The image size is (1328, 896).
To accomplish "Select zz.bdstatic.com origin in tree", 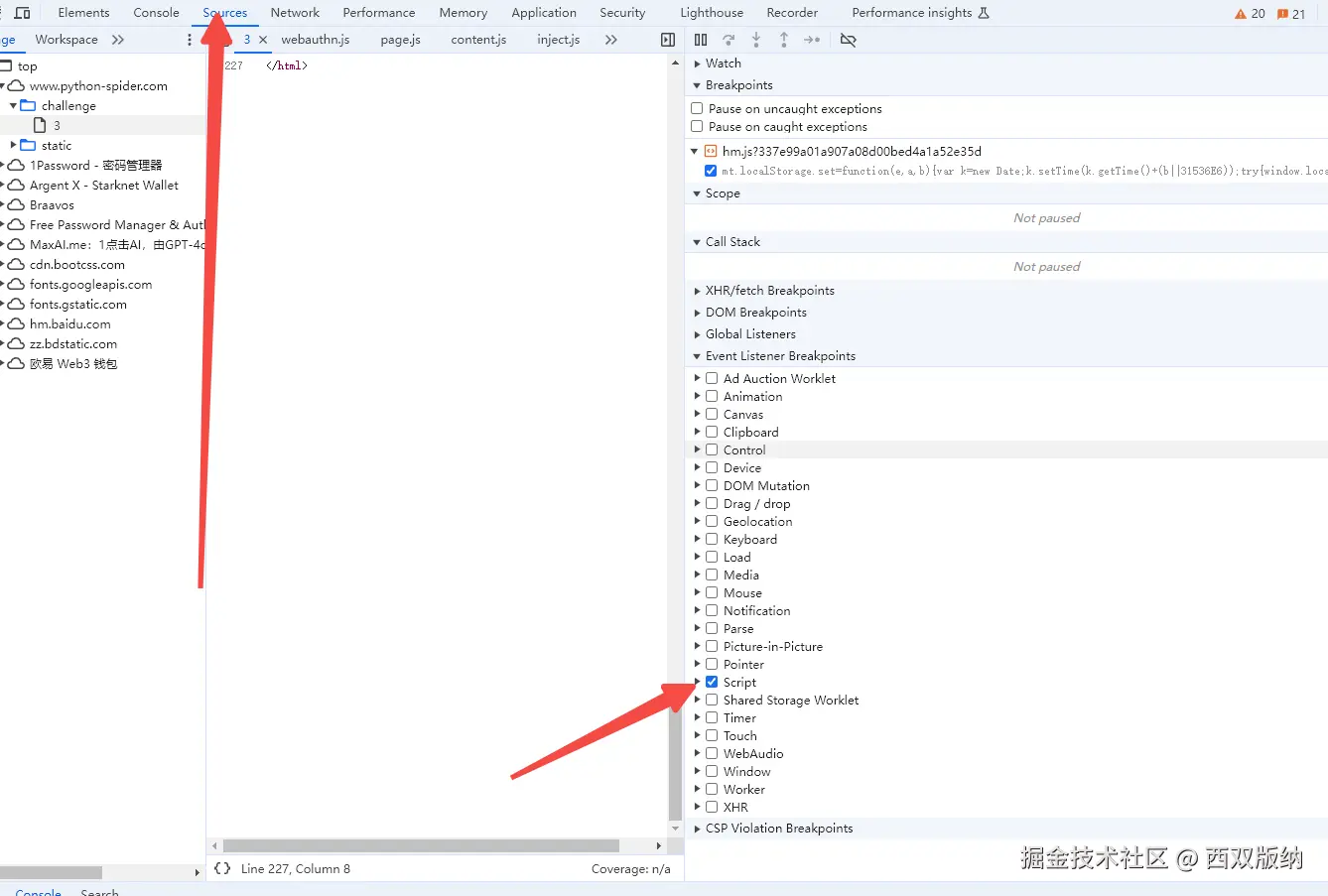I will pyautogui.click(x=73, y=343).
